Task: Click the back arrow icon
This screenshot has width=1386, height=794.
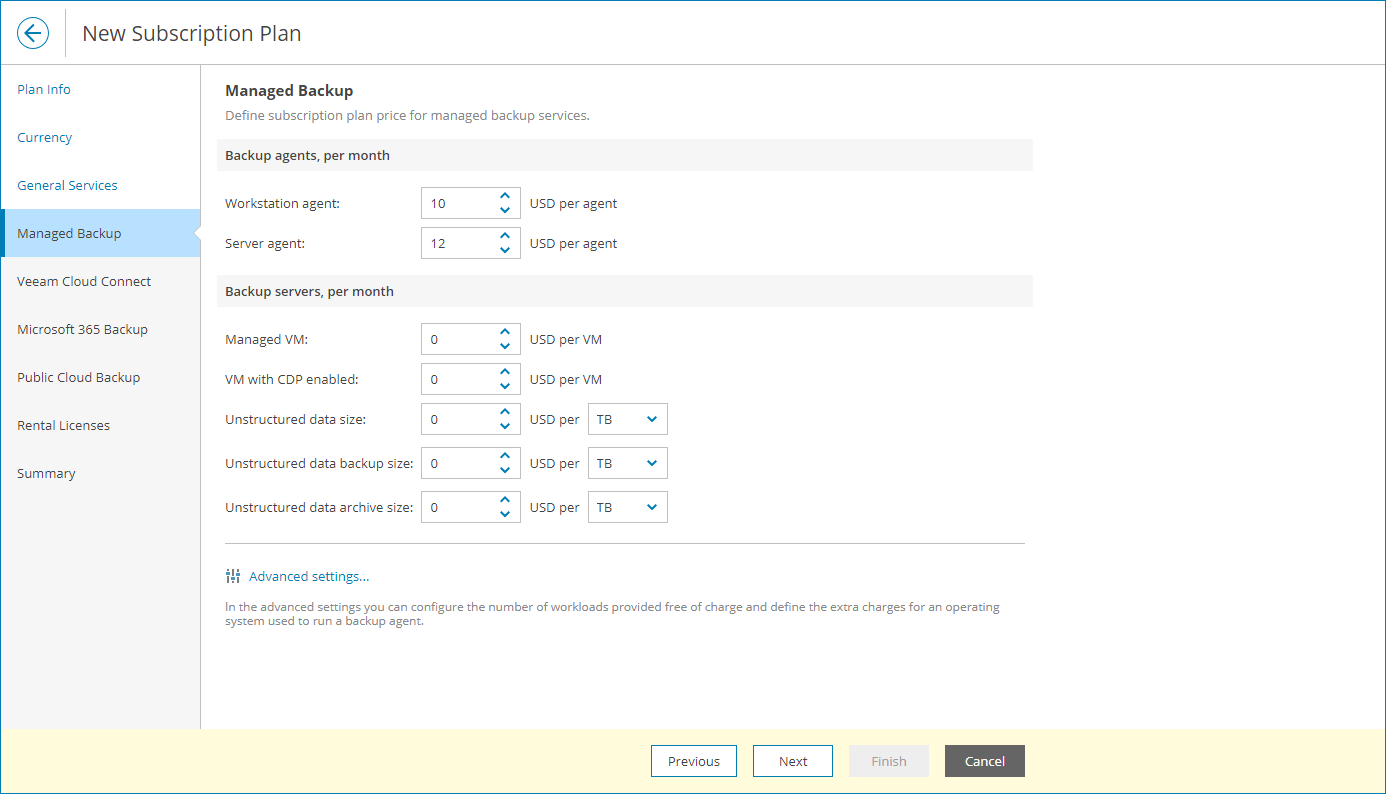Action: (x=33, y=32)
